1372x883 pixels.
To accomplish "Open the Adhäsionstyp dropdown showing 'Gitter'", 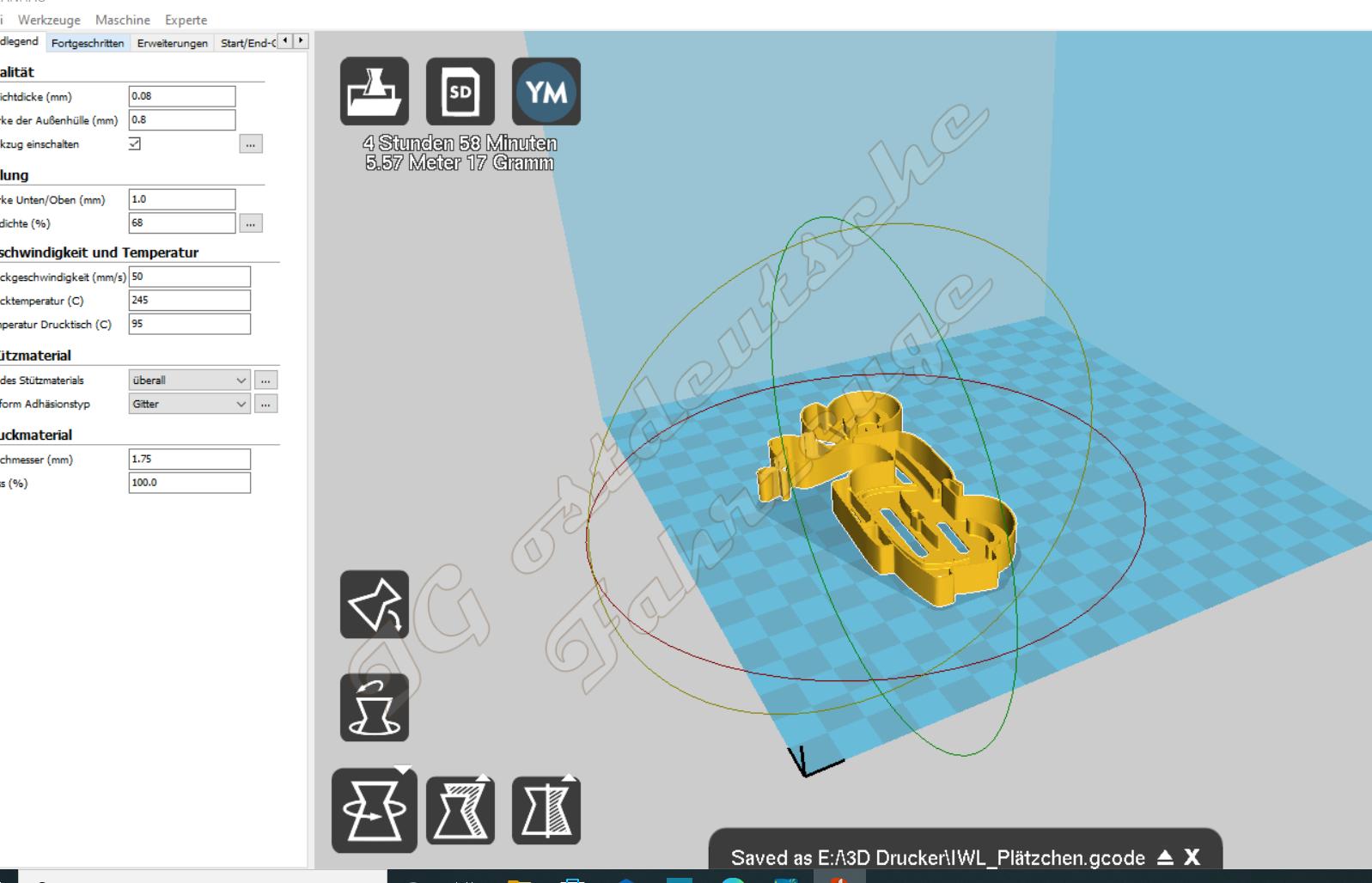I will point(189,404).
